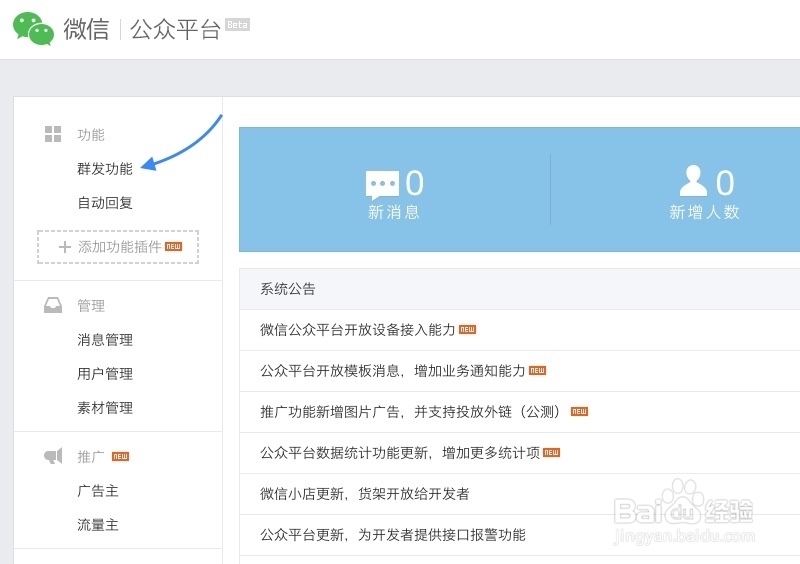Screen dimensions: 800x564
Task: Open 消息管理 in the sidebar
Action: coord(105,339)
